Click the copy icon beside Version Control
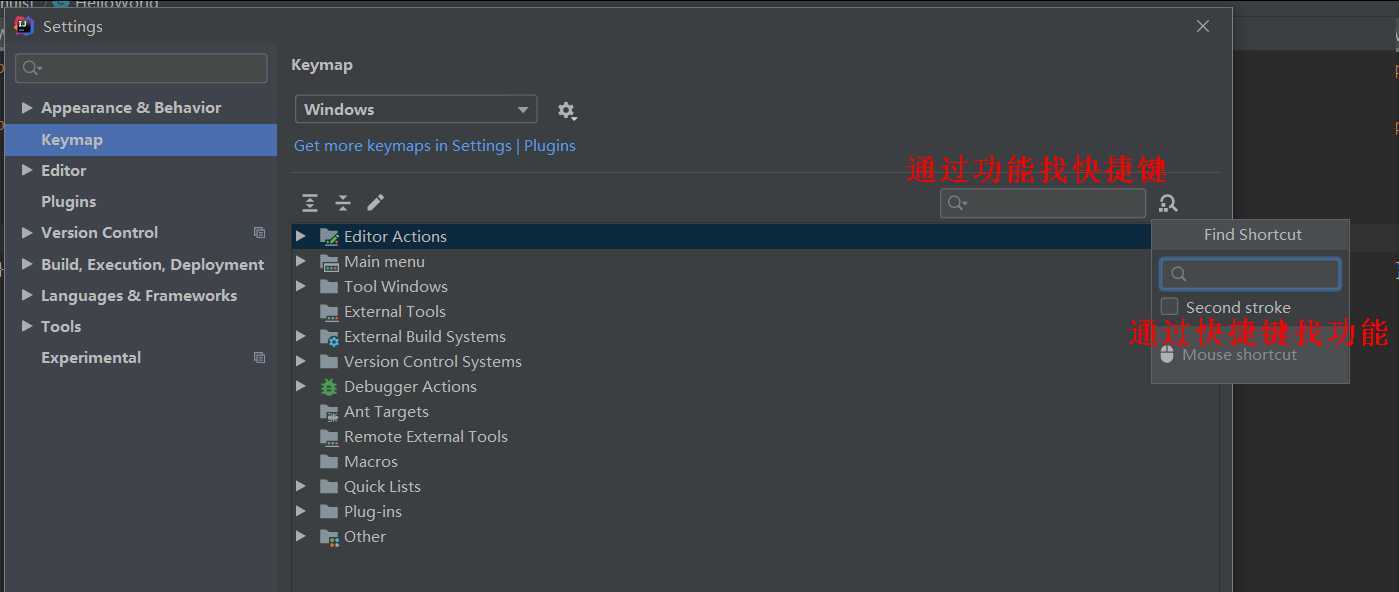 (x=259, y=233)
